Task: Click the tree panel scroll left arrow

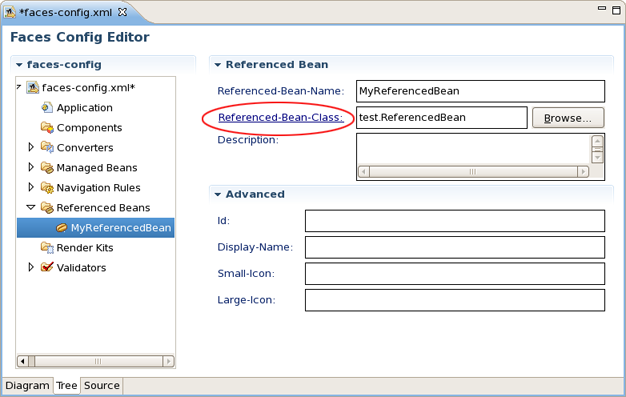Action: point(23,361)
